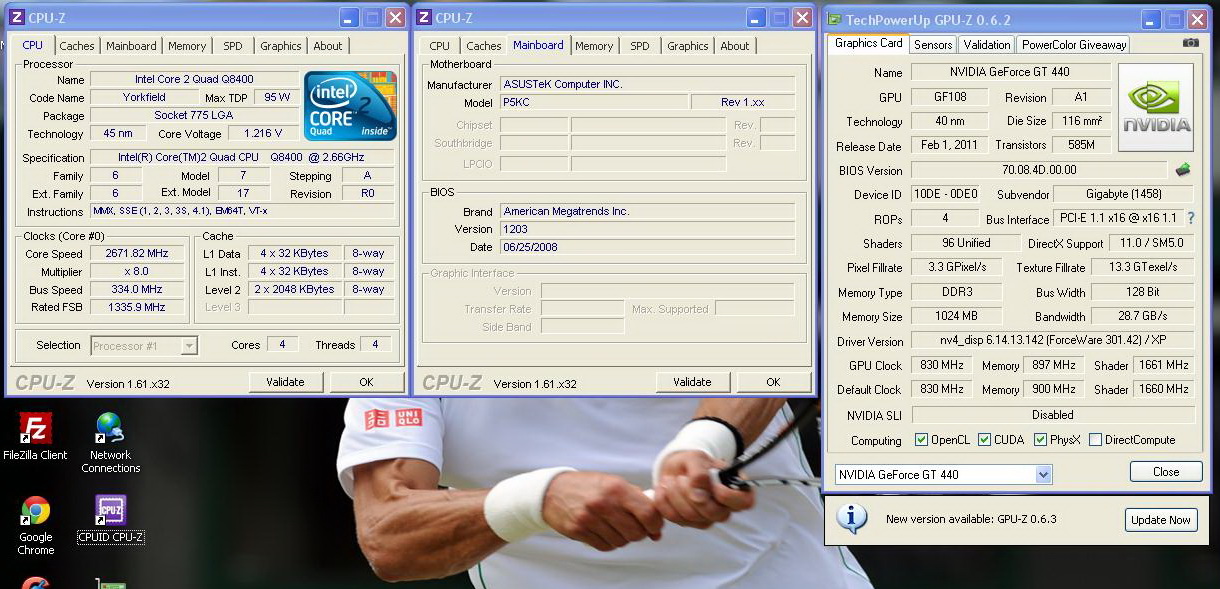This screenshot has height=589, width=1220.
Task: Click Validate in first CPU-Z window
Action: (x=285, y=382)
